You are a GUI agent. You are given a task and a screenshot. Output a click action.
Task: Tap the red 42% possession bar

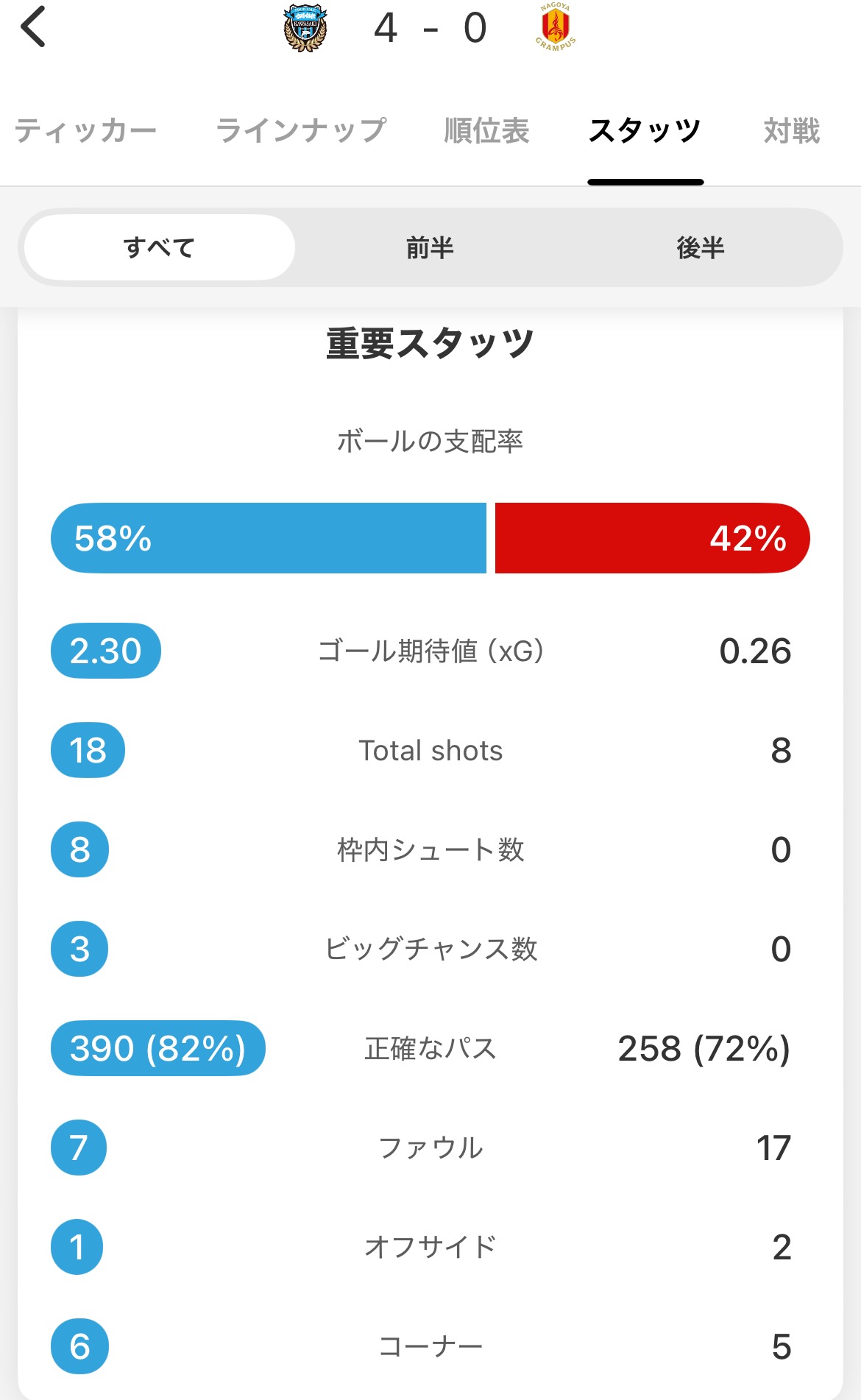pos(652,538)
